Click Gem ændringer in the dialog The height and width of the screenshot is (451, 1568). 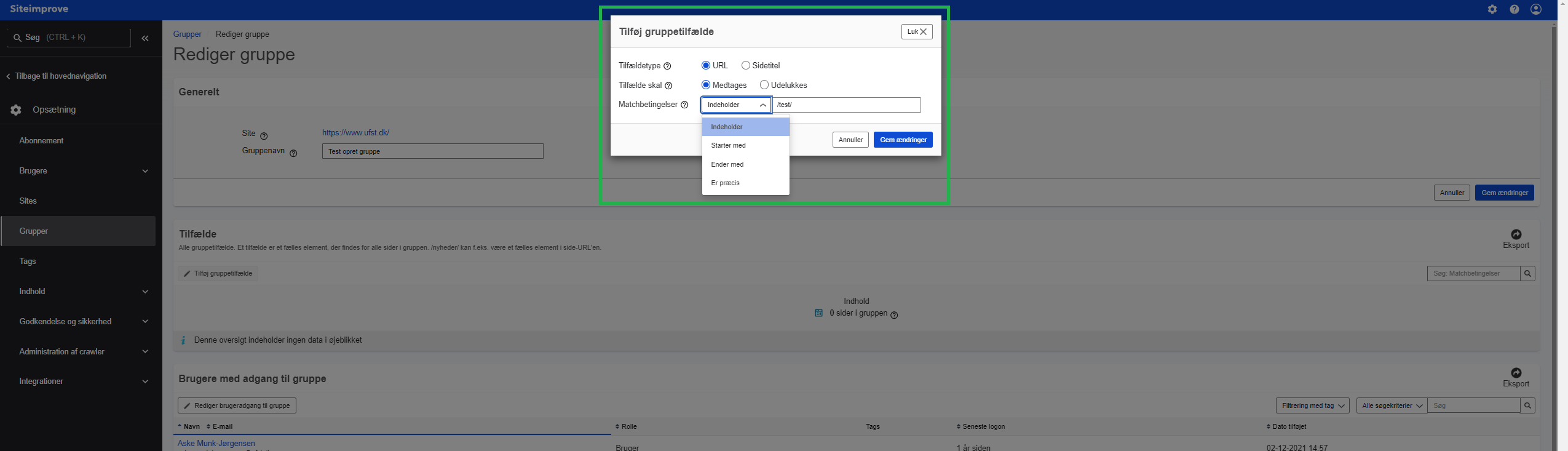(x=903, y=140)
